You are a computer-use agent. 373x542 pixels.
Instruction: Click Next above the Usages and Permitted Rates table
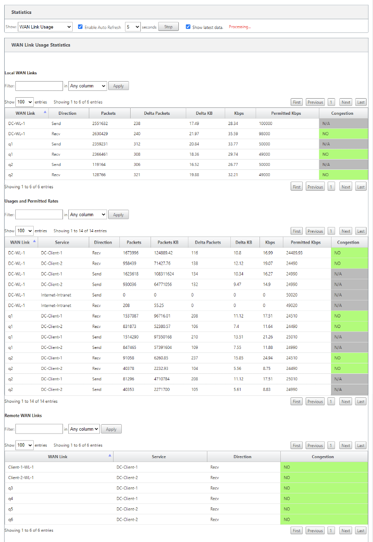pyautogui.click(x=346, y=231)
